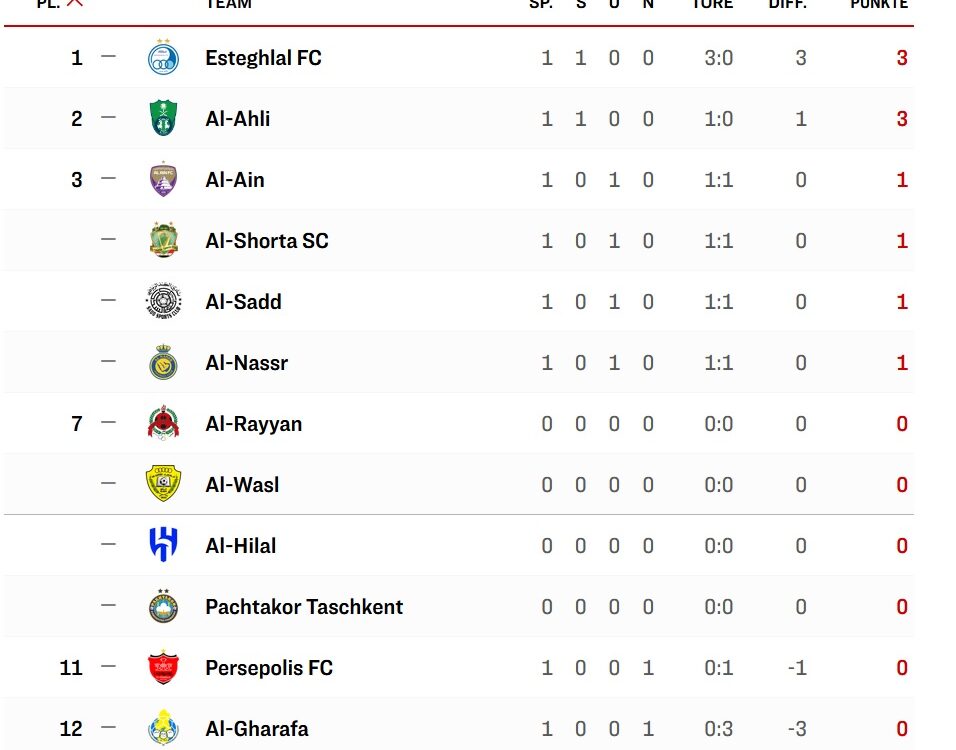Open the Al-Hilal team name link
The width and height of the screenshot is (956, 750).
[x=241, y=546]
